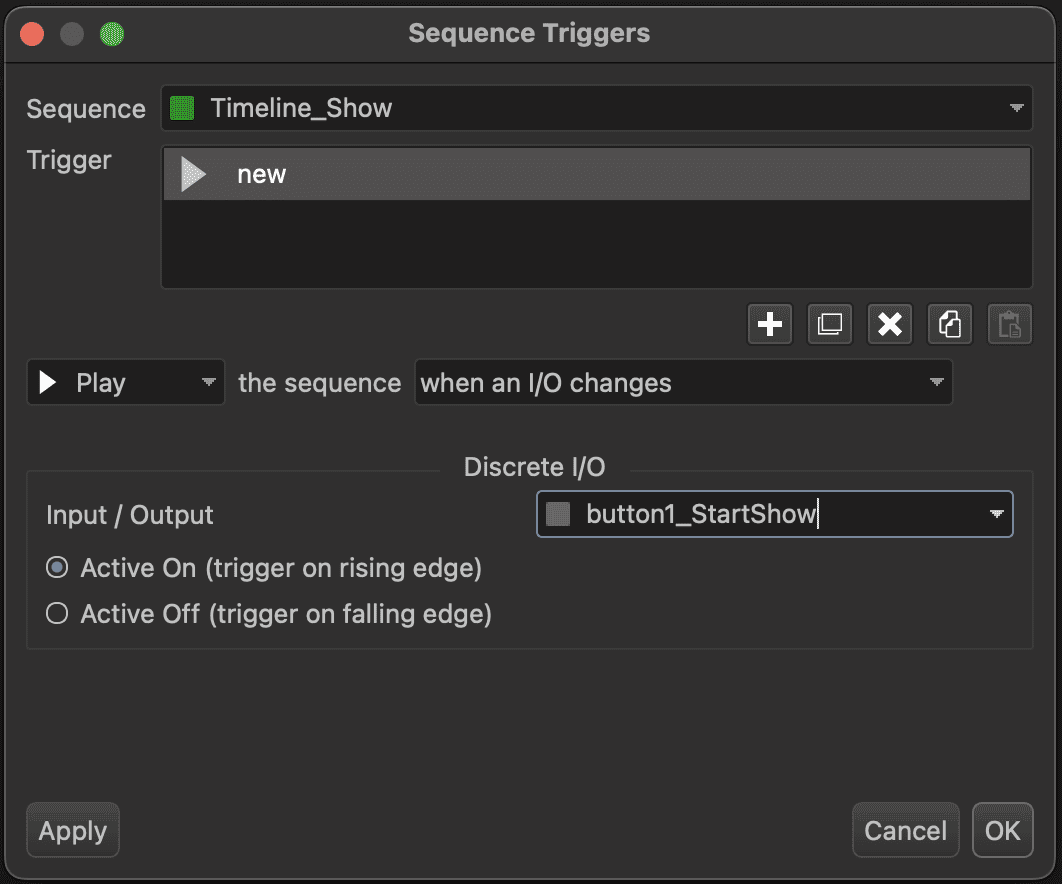Copy the trigger using the documents icon
1062x884 pixels.
[950, 325]
